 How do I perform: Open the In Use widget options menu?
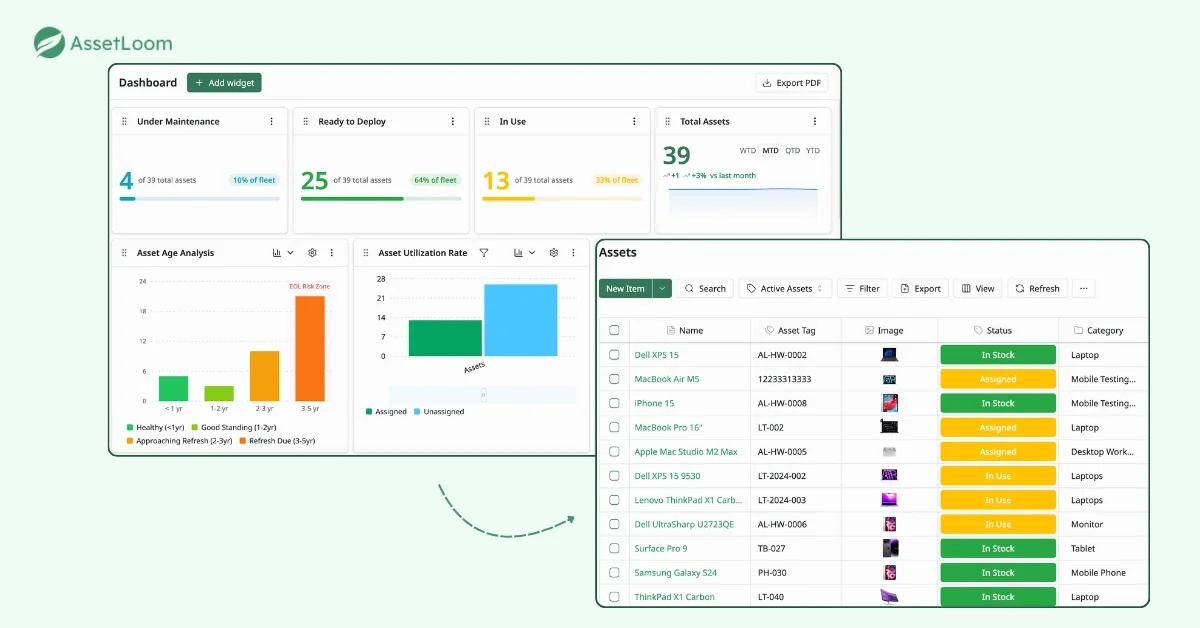[x=634, y=121]
